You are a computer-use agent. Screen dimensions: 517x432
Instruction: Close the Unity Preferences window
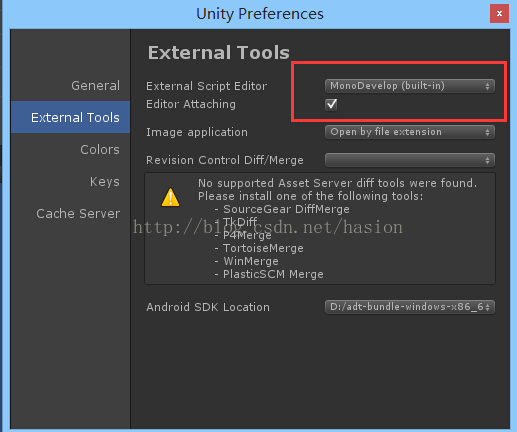coord(499,14)
